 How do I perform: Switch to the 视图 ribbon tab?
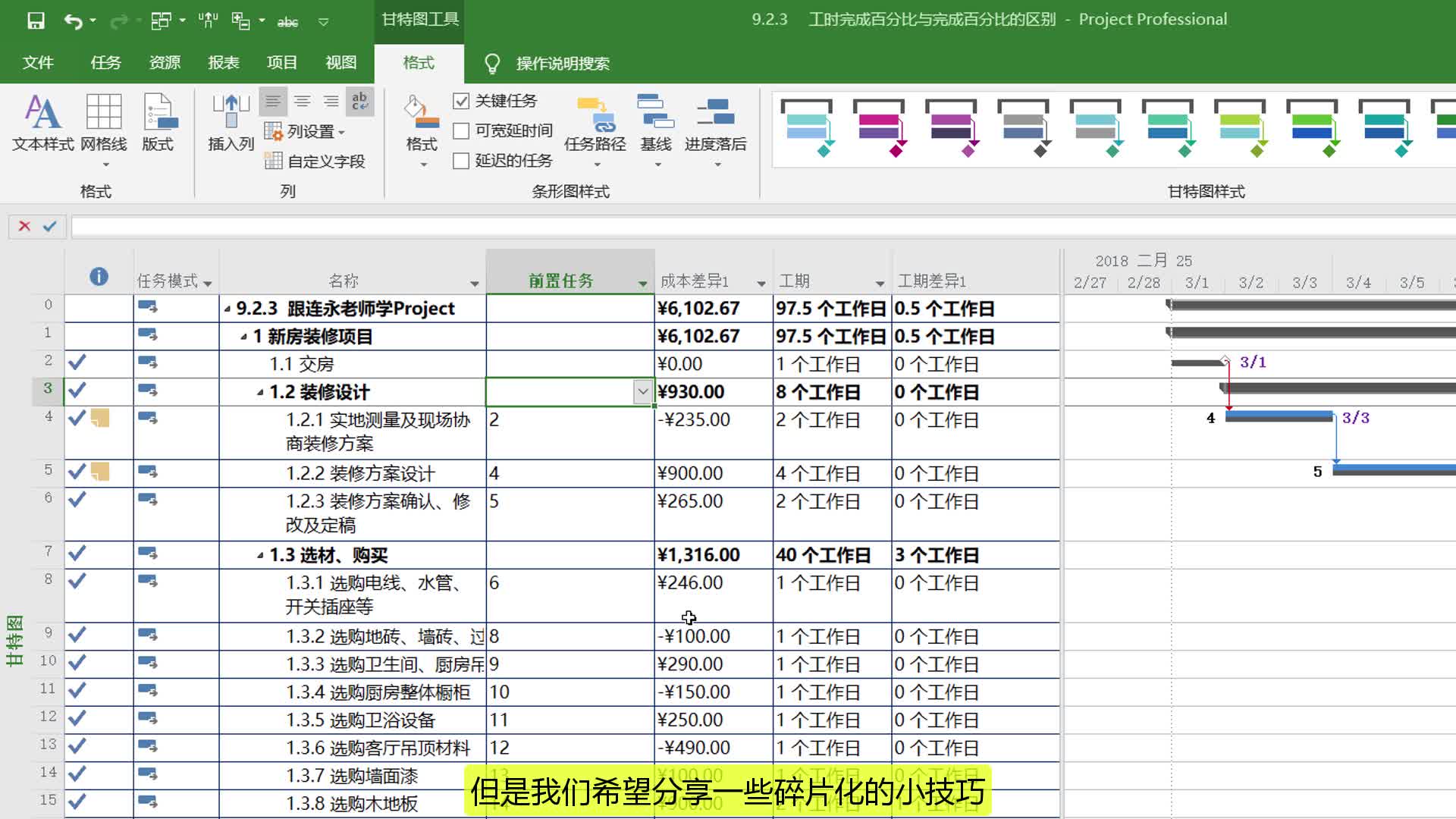click(340, 63)
